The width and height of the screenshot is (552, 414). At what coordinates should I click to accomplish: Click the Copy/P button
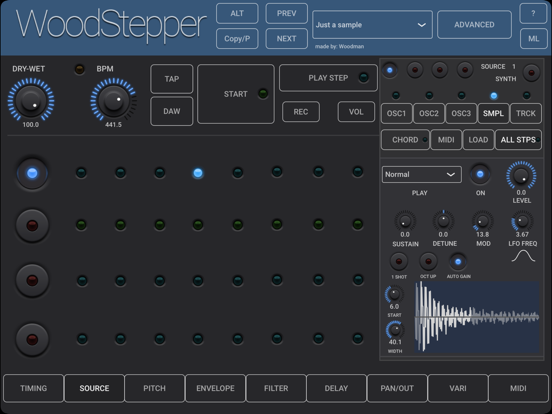(237, 38)
